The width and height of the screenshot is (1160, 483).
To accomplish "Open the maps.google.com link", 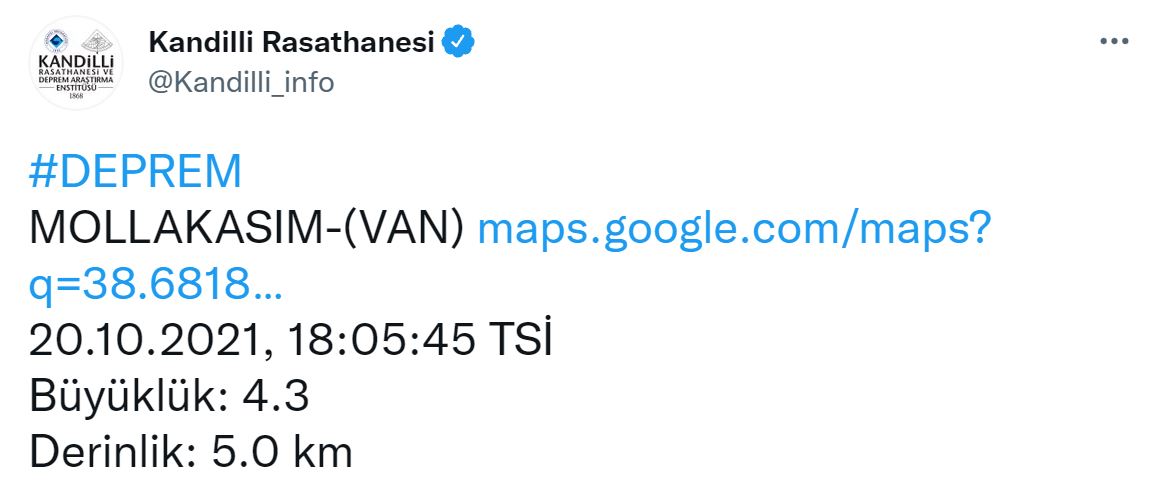I will pyautogui.click(x=735, y=229).
